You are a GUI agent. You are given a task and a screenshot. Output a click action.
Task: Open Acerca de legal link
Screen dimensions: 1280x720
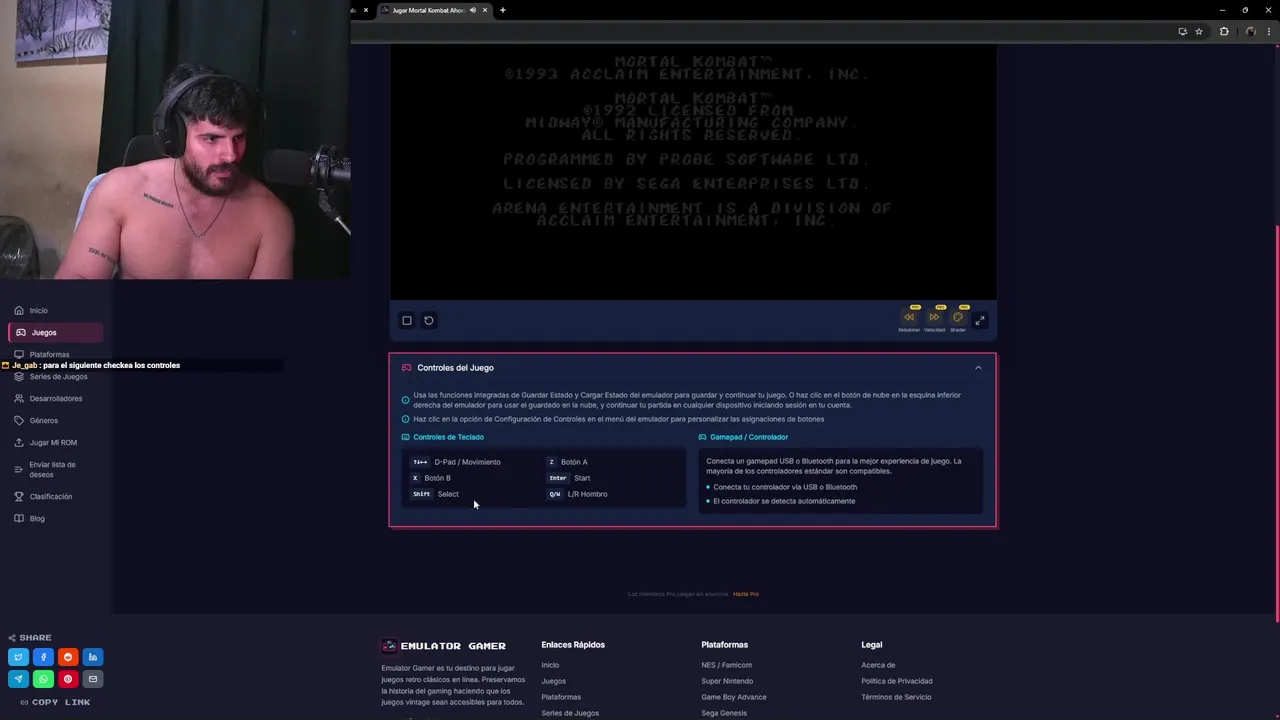coord(878,665)
